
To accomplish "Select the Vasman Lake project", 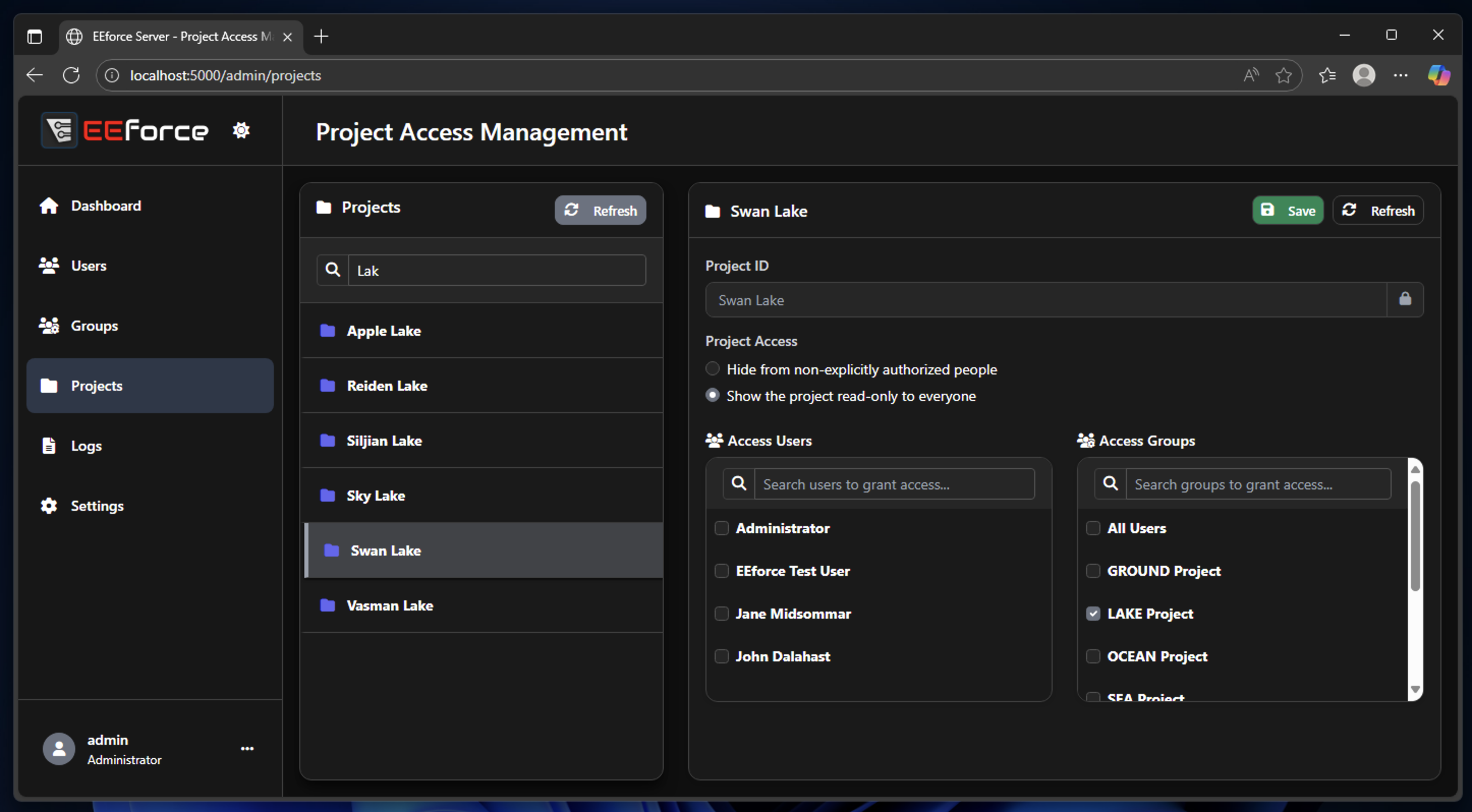I will (x=482, y=605).
